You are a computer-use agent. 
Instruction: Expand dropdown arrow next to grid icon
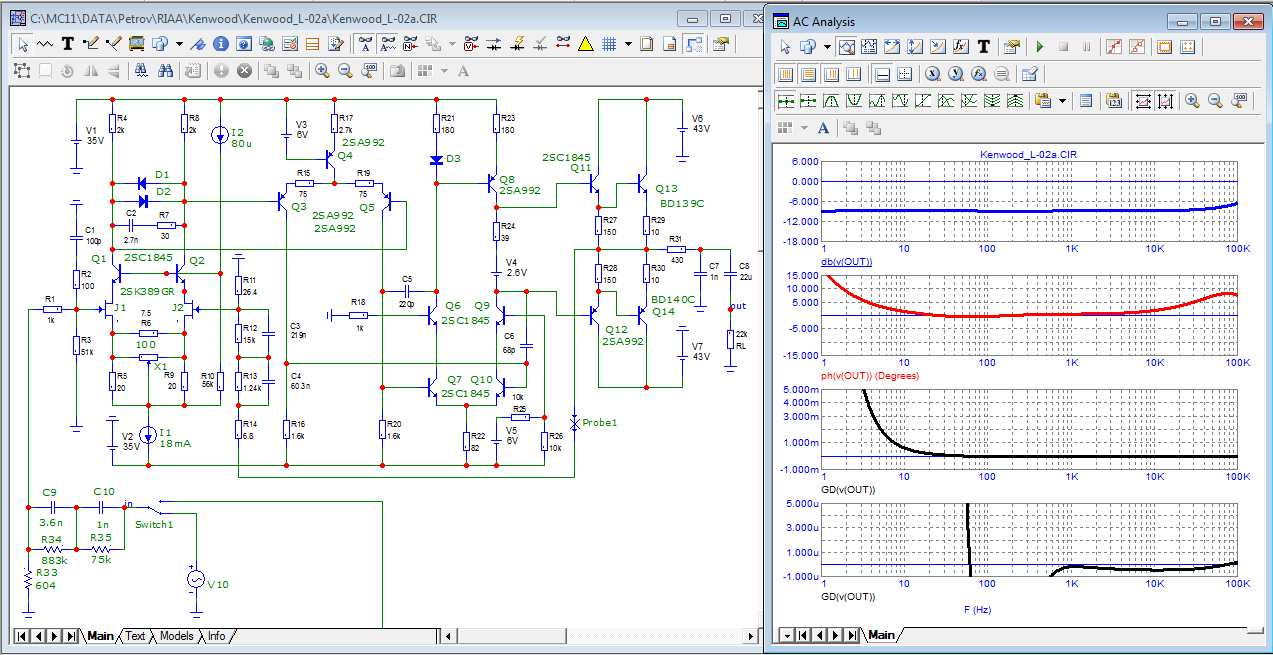pyautogui.click(x=628, y=43)
